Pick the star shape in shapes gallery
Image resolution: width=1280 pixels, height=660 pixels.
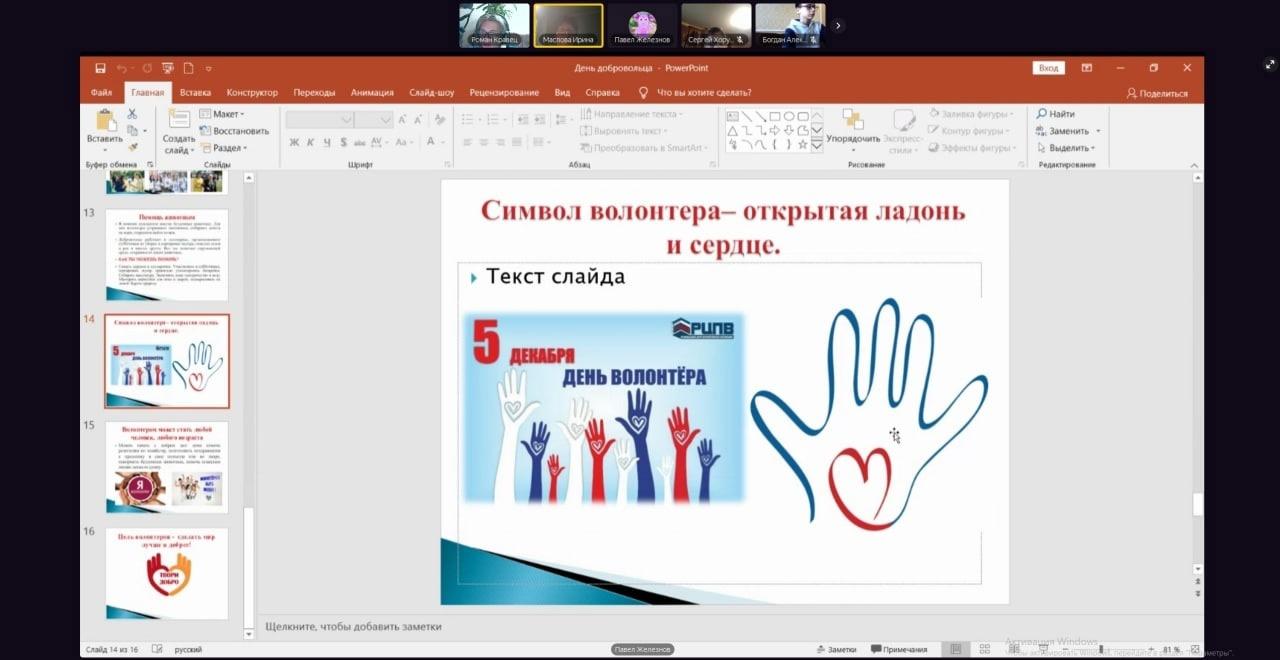[802, 144]
